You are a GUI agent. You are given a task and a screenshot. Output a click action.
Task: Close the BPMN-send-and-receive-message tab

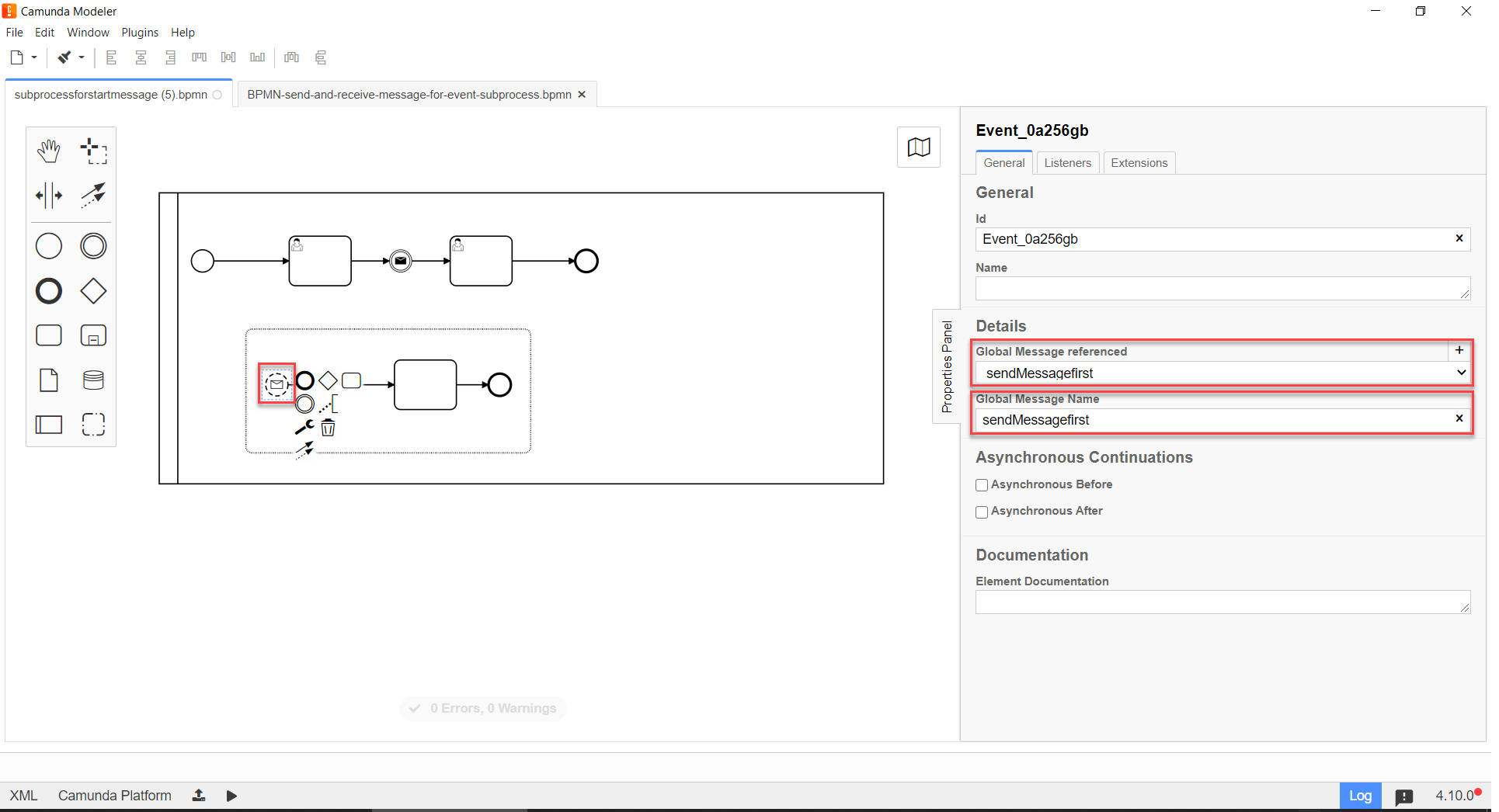coord(582,94)
